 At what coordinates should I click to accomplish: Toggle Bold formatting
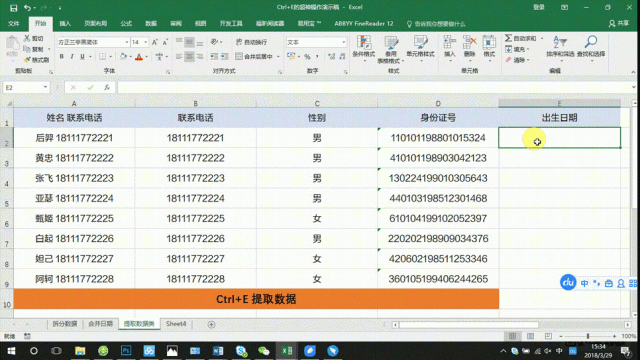62,56
